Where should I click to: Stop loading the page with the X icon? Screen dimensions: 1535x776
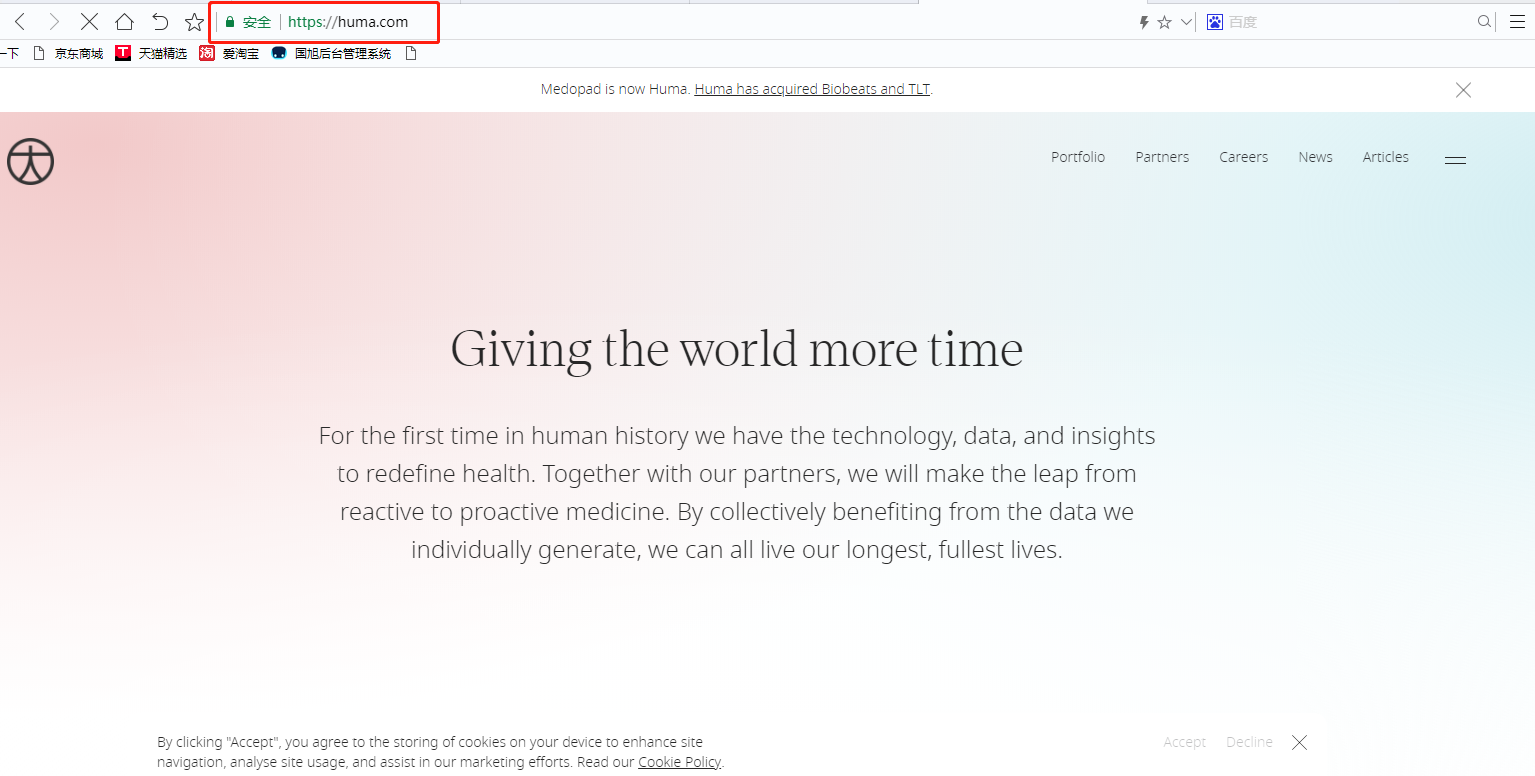pyautogui.click(x=89, y=22)
